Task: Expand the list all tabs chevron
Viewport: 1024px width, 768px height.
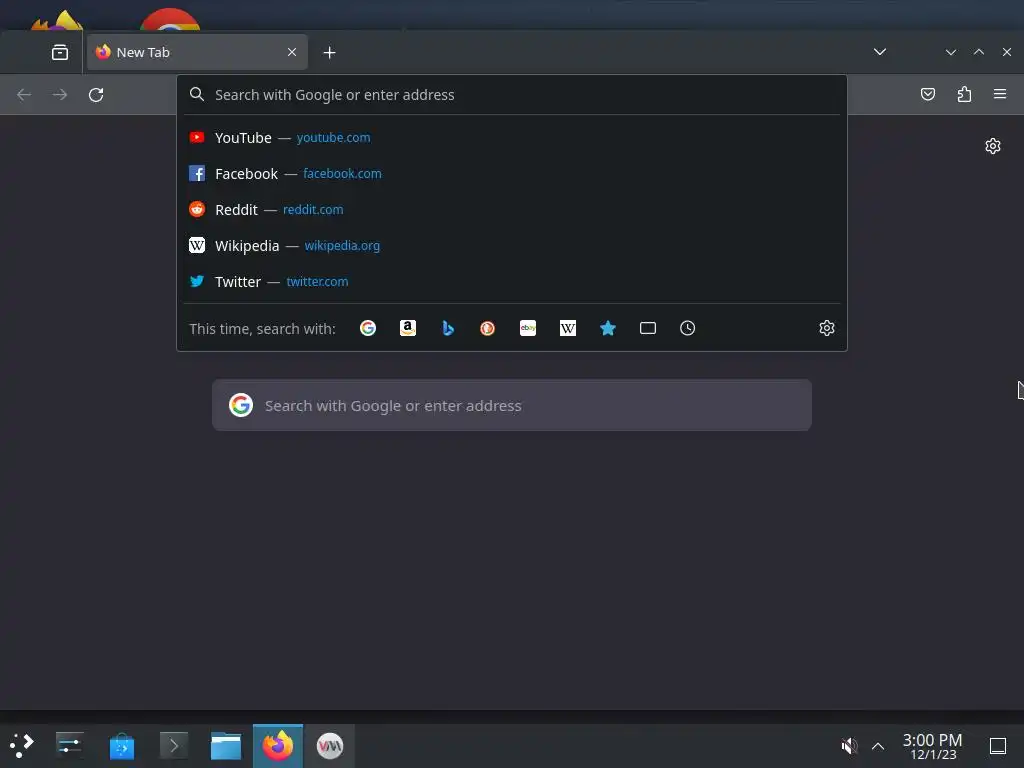Action: click(x=880, y=52)
